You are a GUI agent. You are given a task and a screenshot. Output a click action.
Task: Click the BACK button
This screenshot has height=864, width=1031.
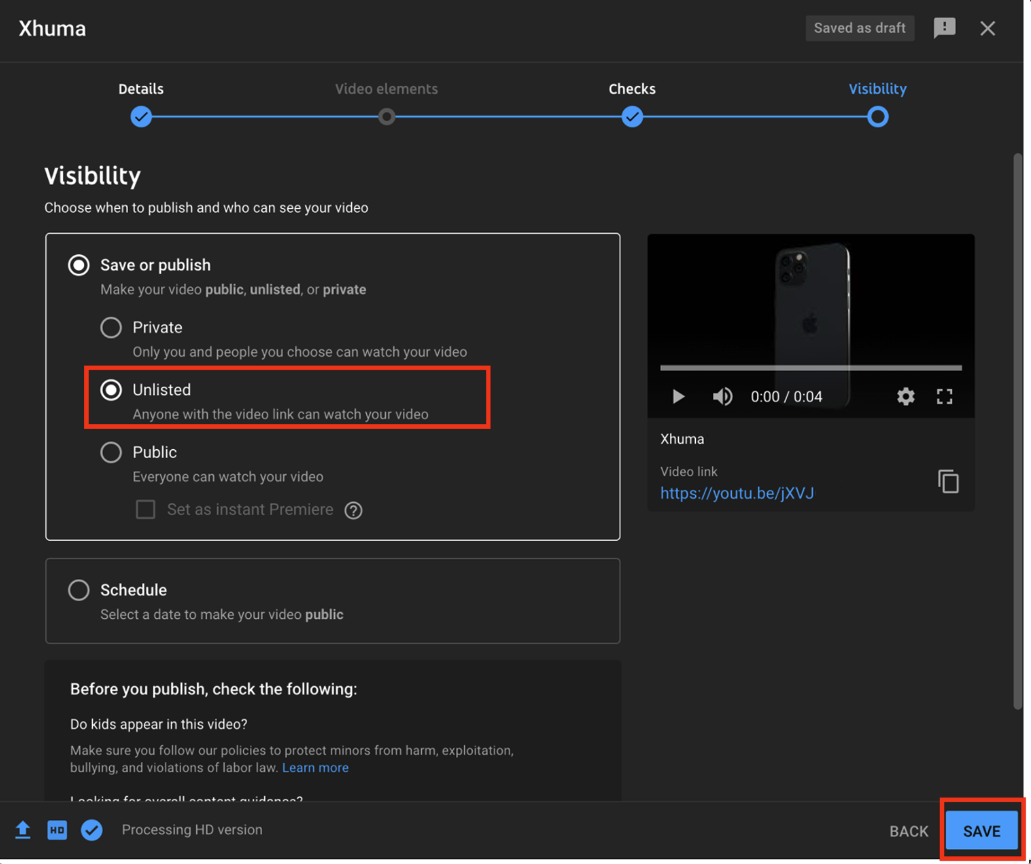coord(909,831)
